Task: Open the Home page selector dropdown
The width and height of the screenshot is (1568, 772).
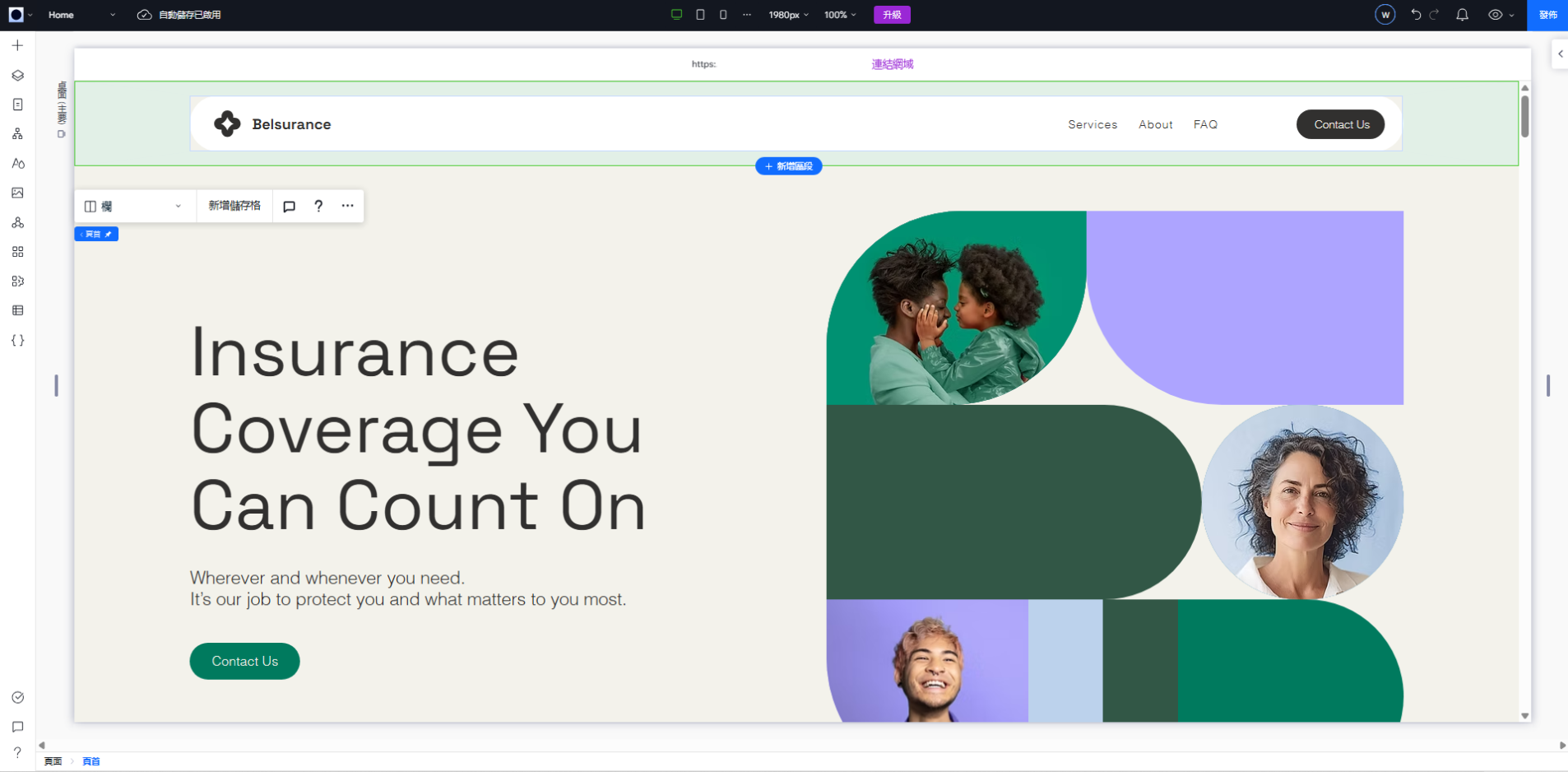Action: pyautogui.click(x=81, y=15)
